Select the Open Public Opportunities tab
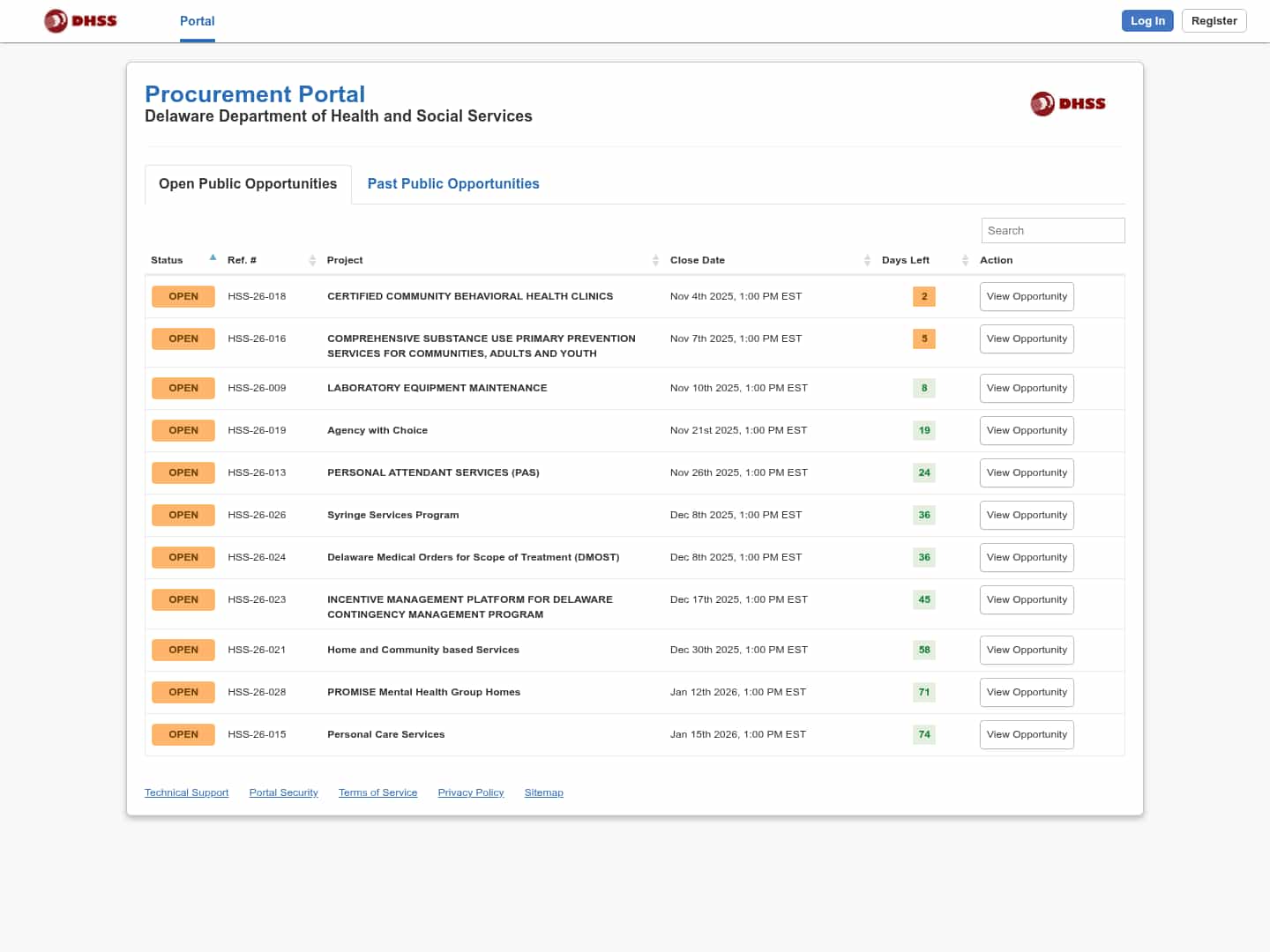Viewport: 1270px width, 952px height. (248, 183)
